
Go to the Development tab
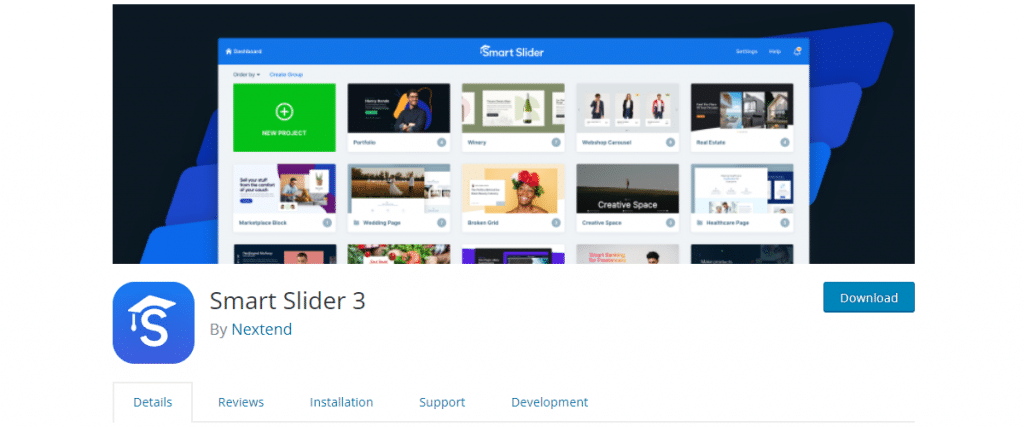549,402
